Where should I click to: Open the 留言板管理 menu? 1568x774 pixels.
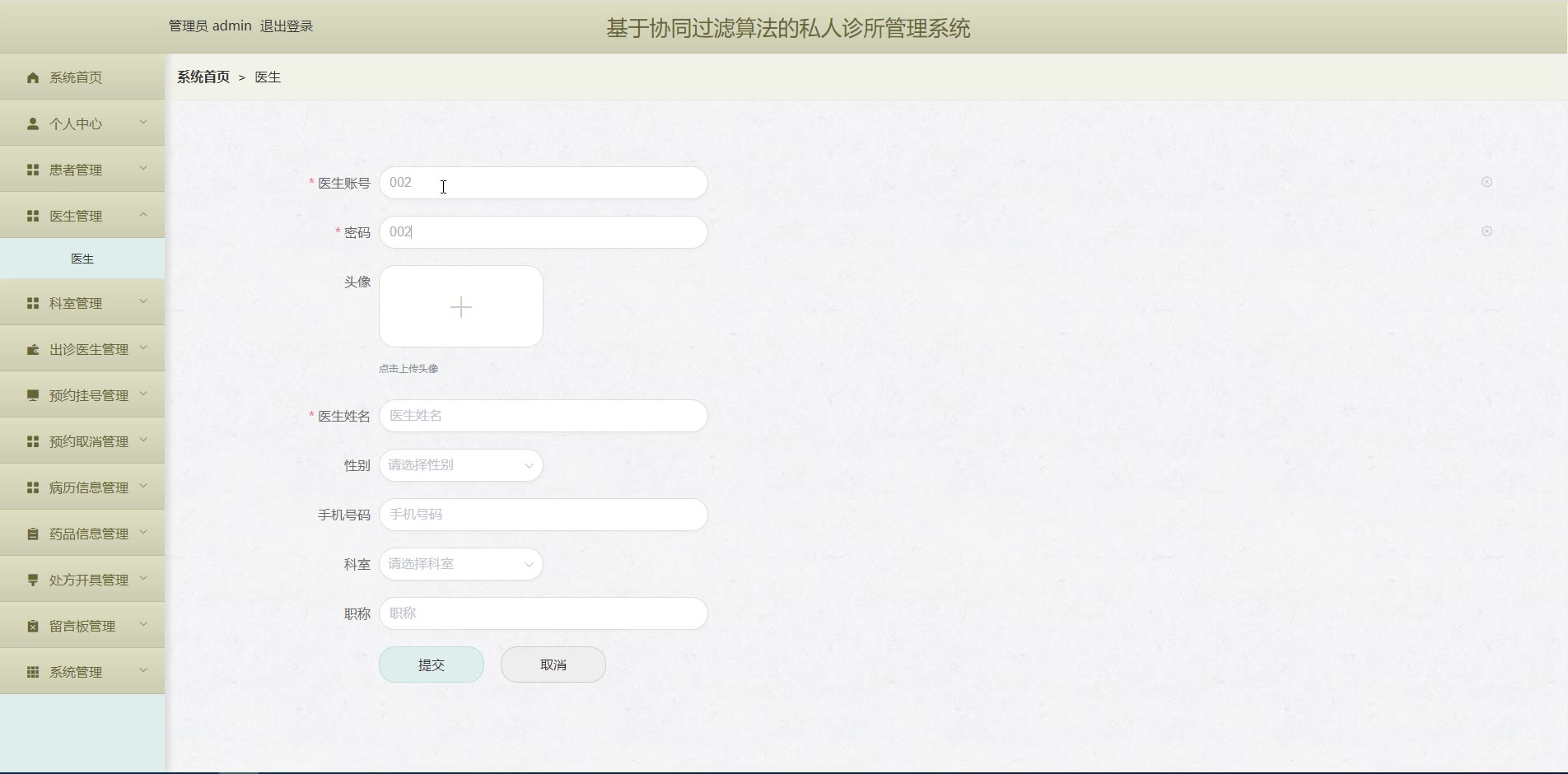point(82,626)
